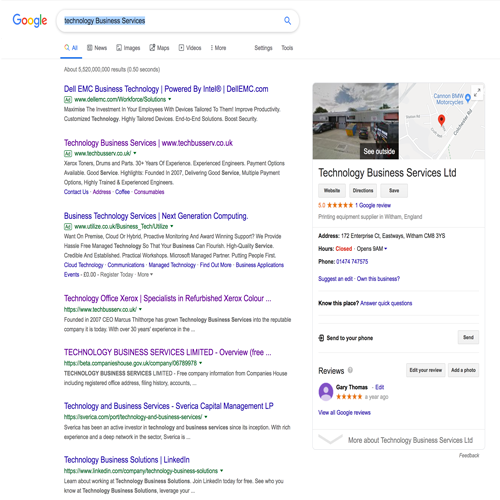The height and width of the screenshot is (500, 500).
Task: Expand the Opens 9AM hours dropdown
Action: point(386,249)
